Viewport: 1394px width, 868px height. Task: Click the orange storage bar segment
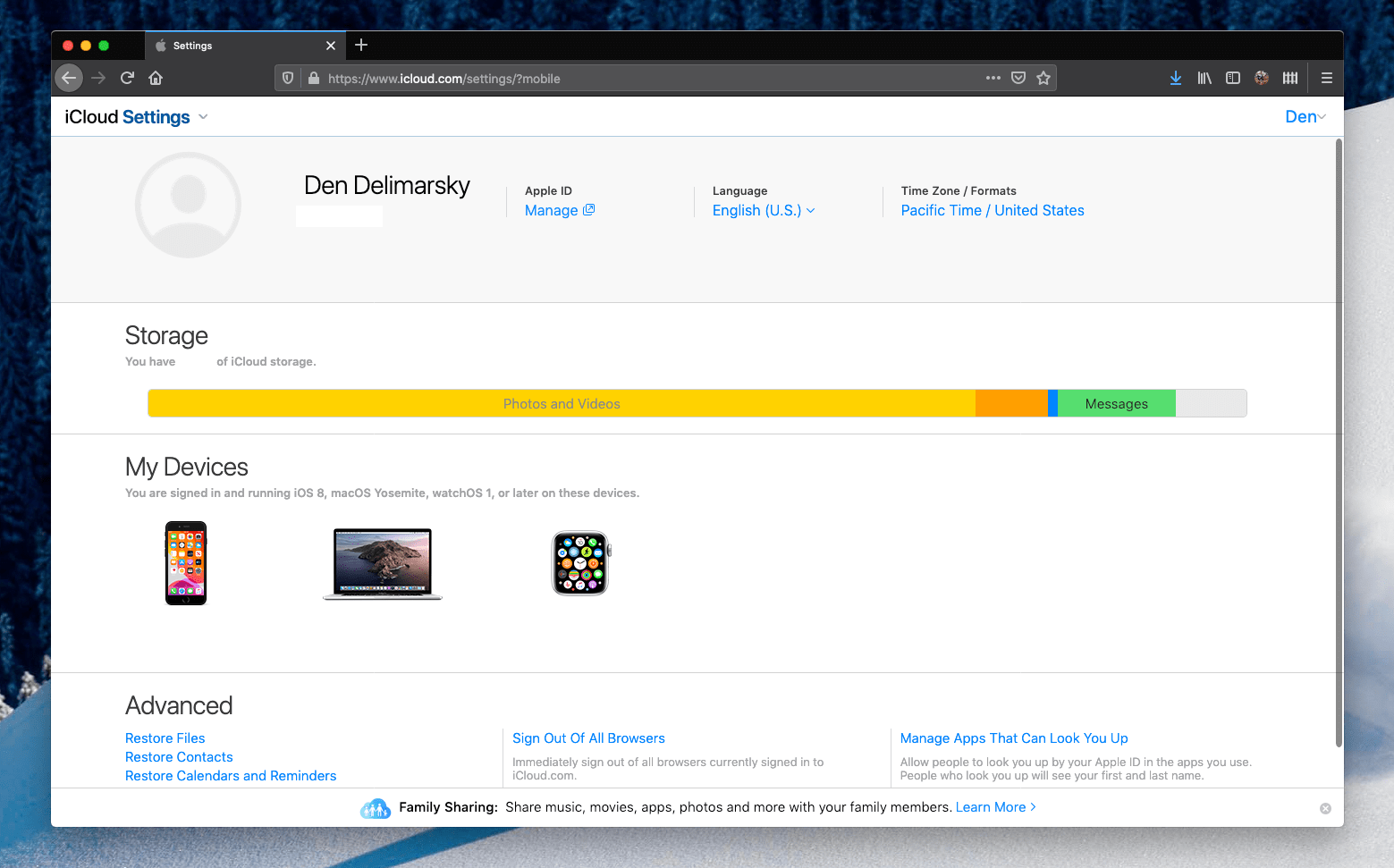[x=1011, y=403]
